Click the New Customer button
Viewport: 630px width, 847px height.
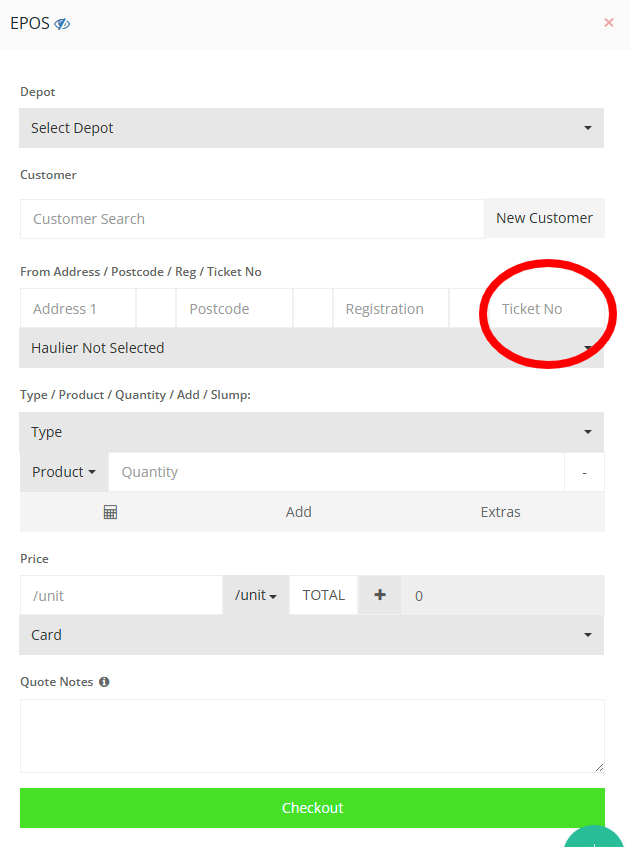(544, 218)
